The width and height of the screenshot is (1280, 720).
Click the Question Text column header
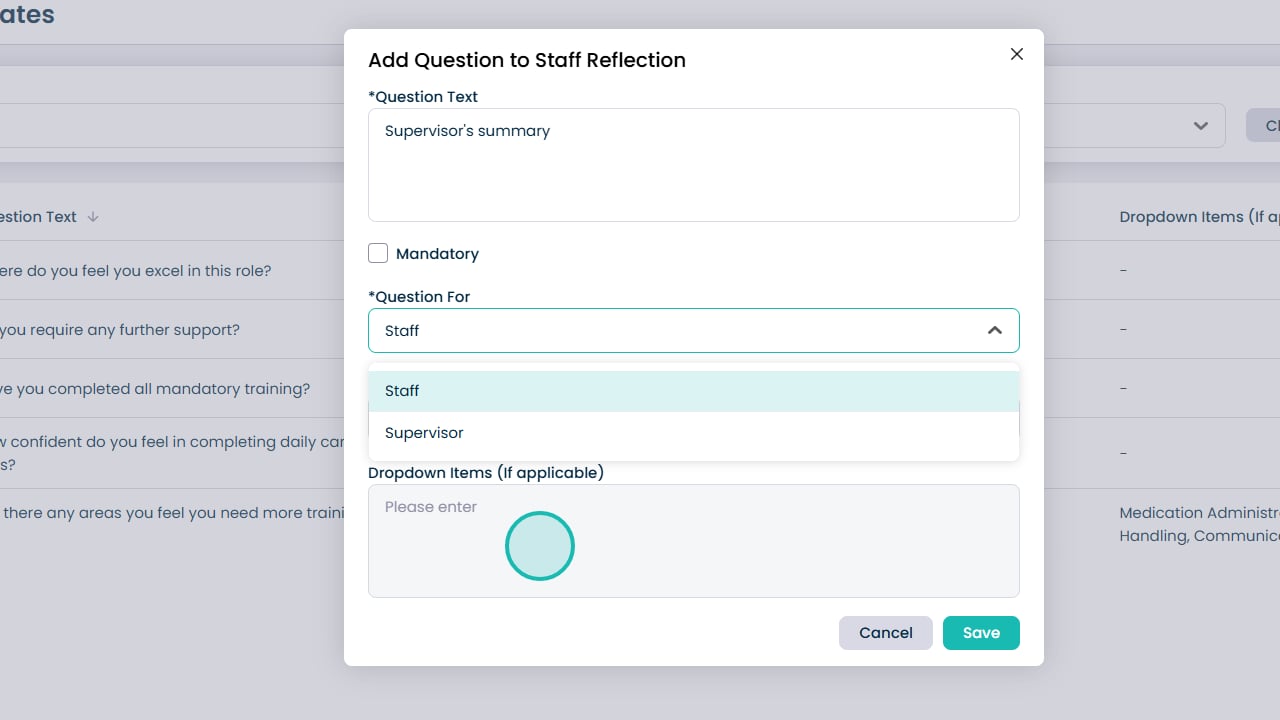(38, 217)
